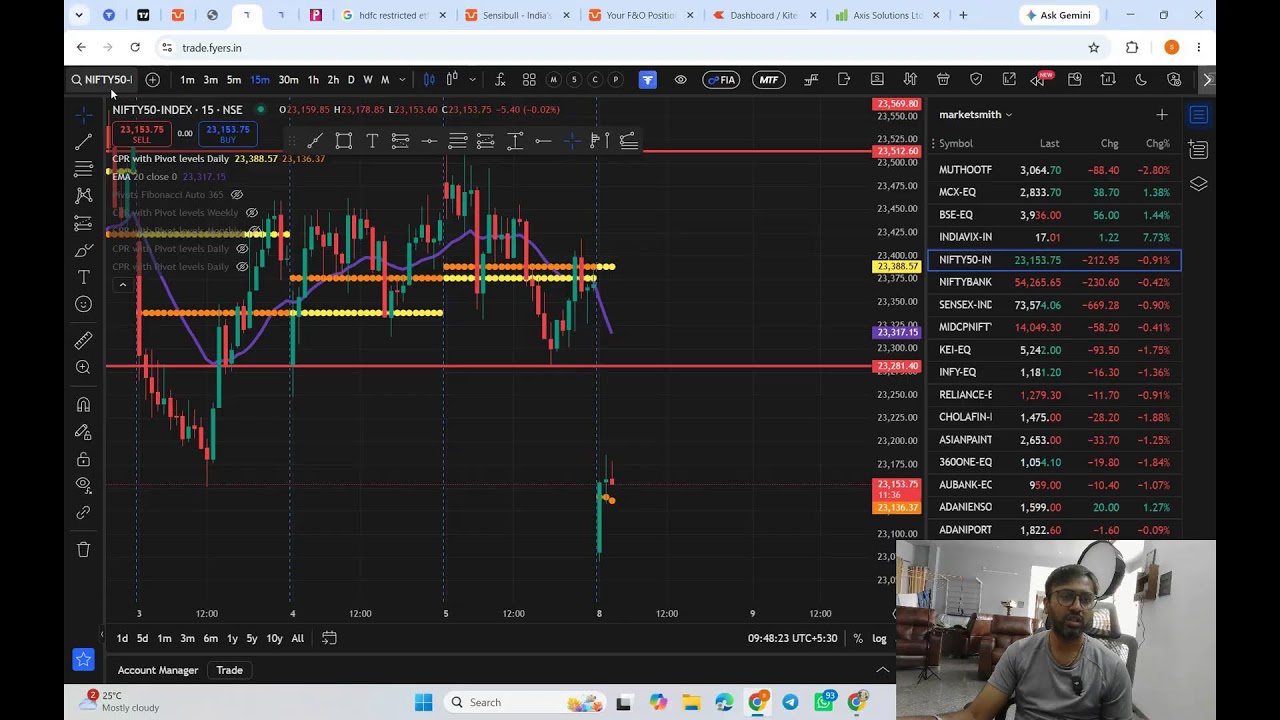The width and height of the screenshot is (1280, 720).
Task: Select the 30m timeframe
Action: (x=288, y=80)
